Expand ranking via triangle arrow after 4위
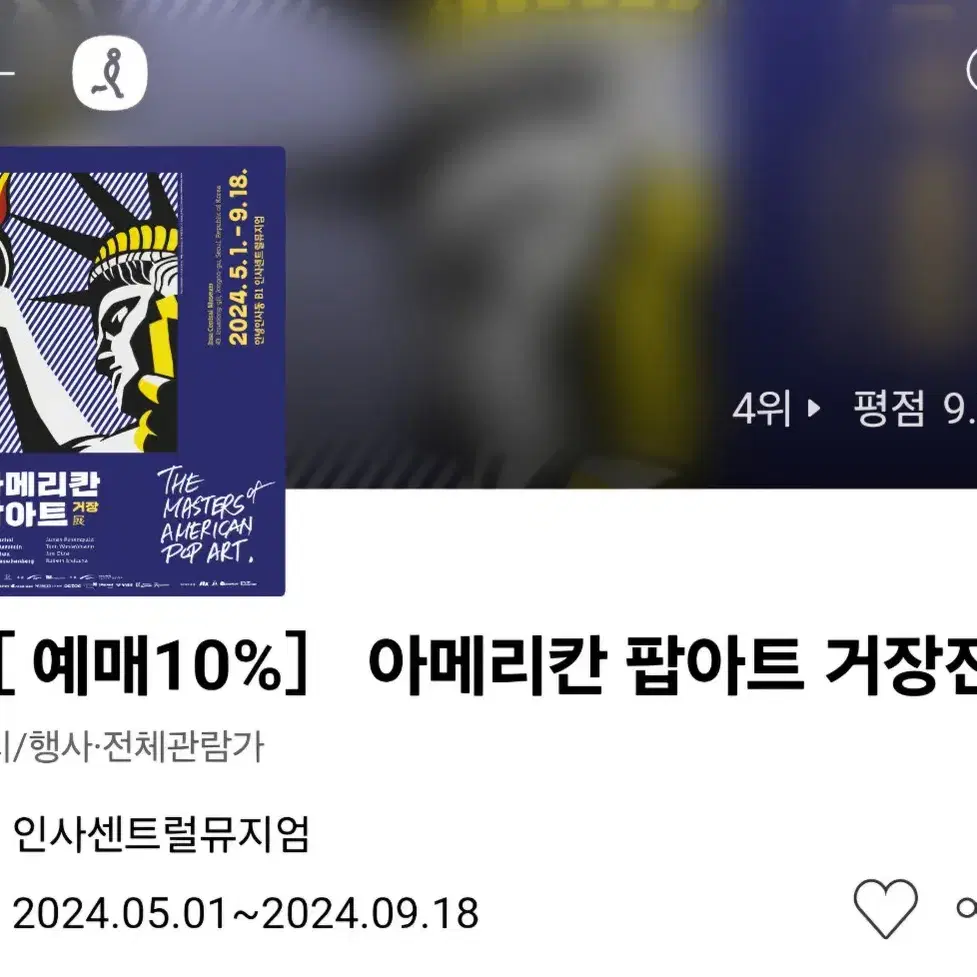This screenshot has height=977, width=977. click(813, 409)
